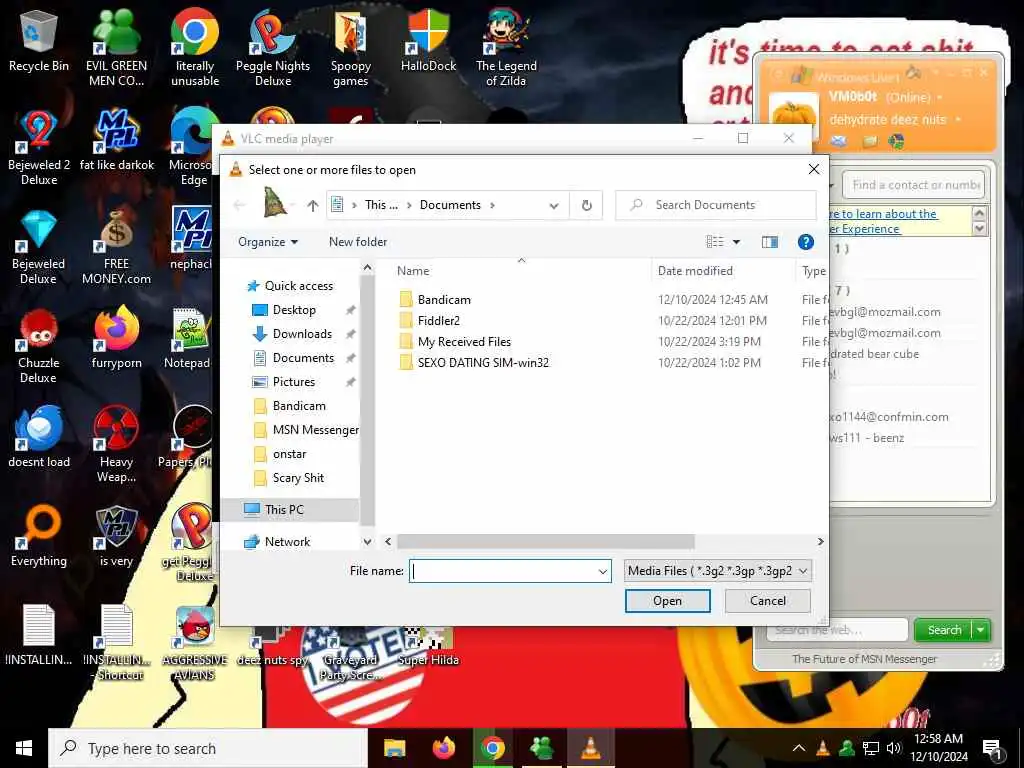
Task: Open HalloDock desktop icon
Action: tap(428, 41)
